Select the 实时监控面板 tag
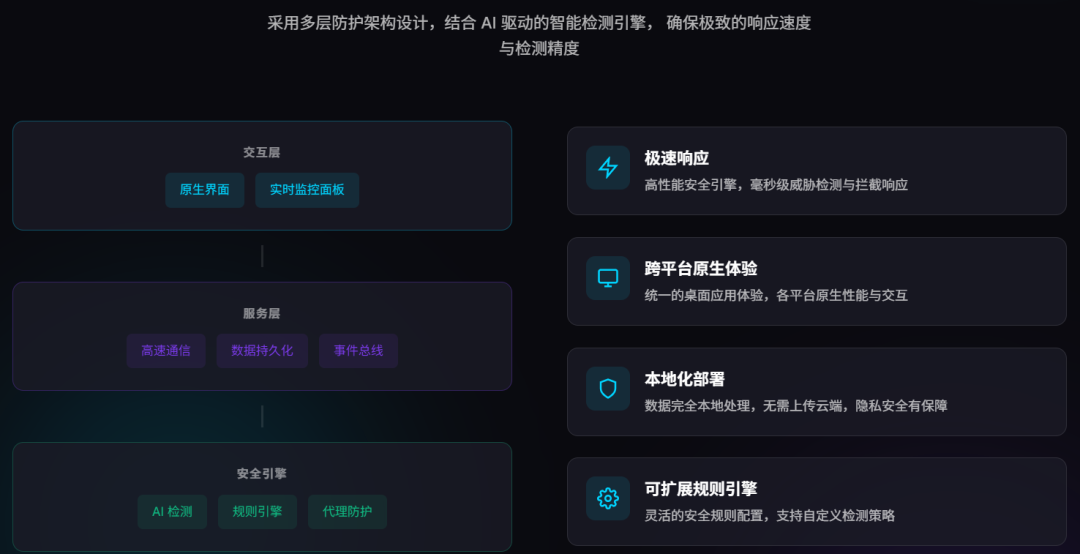This screenshot has height=554, width=1080. [307, 190]
